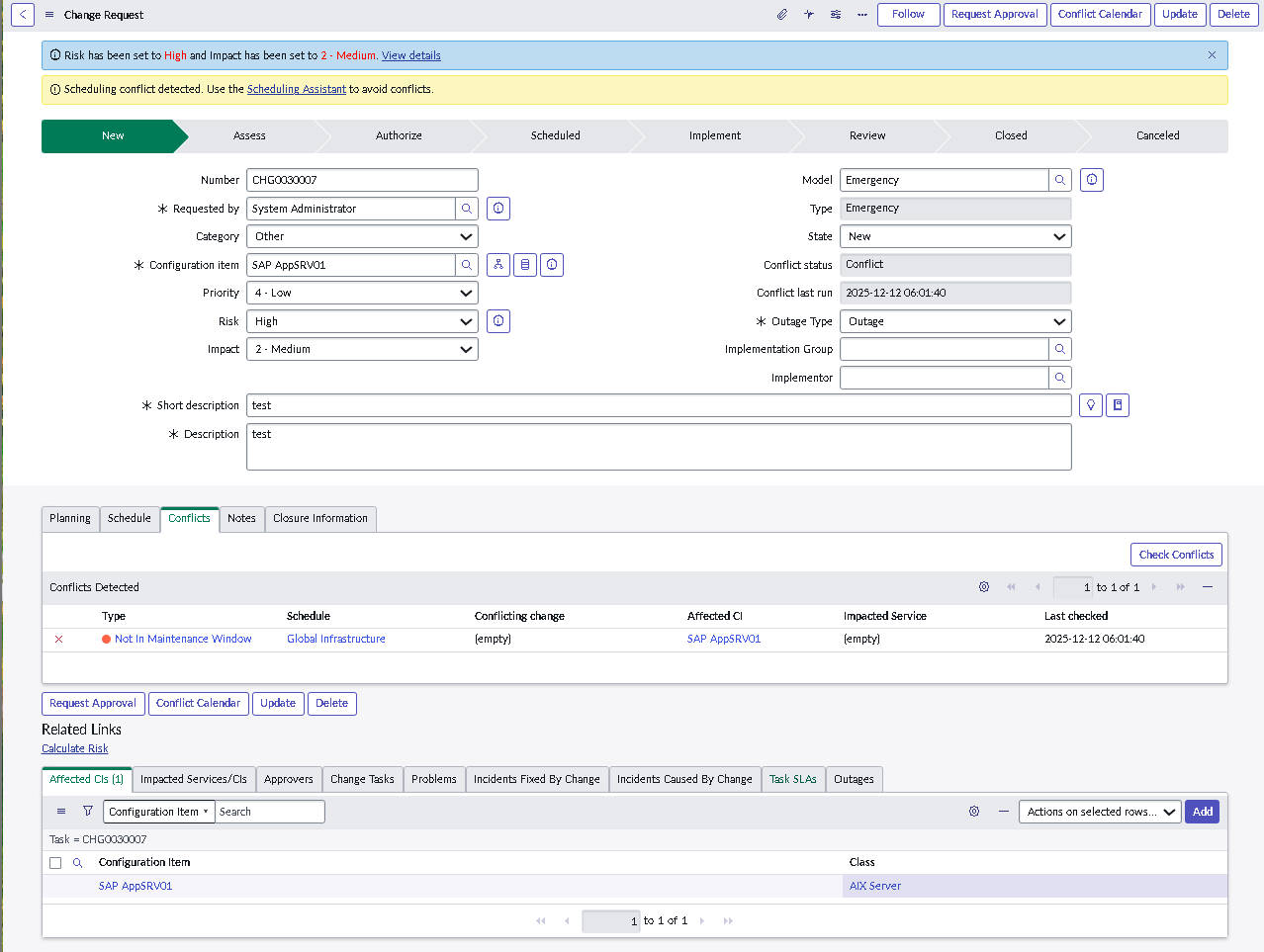This screenshot has height=952, width=1264.
Task: Open the Change Tasks related list tab
Action: pyautogui.click(x=362, y=779)
